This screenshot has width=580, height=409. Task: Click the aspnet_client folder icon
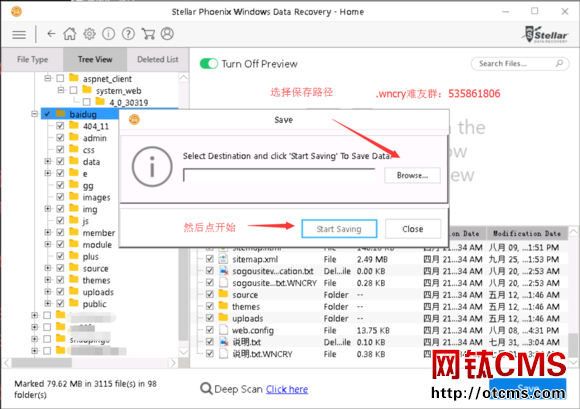click(74, 78)
